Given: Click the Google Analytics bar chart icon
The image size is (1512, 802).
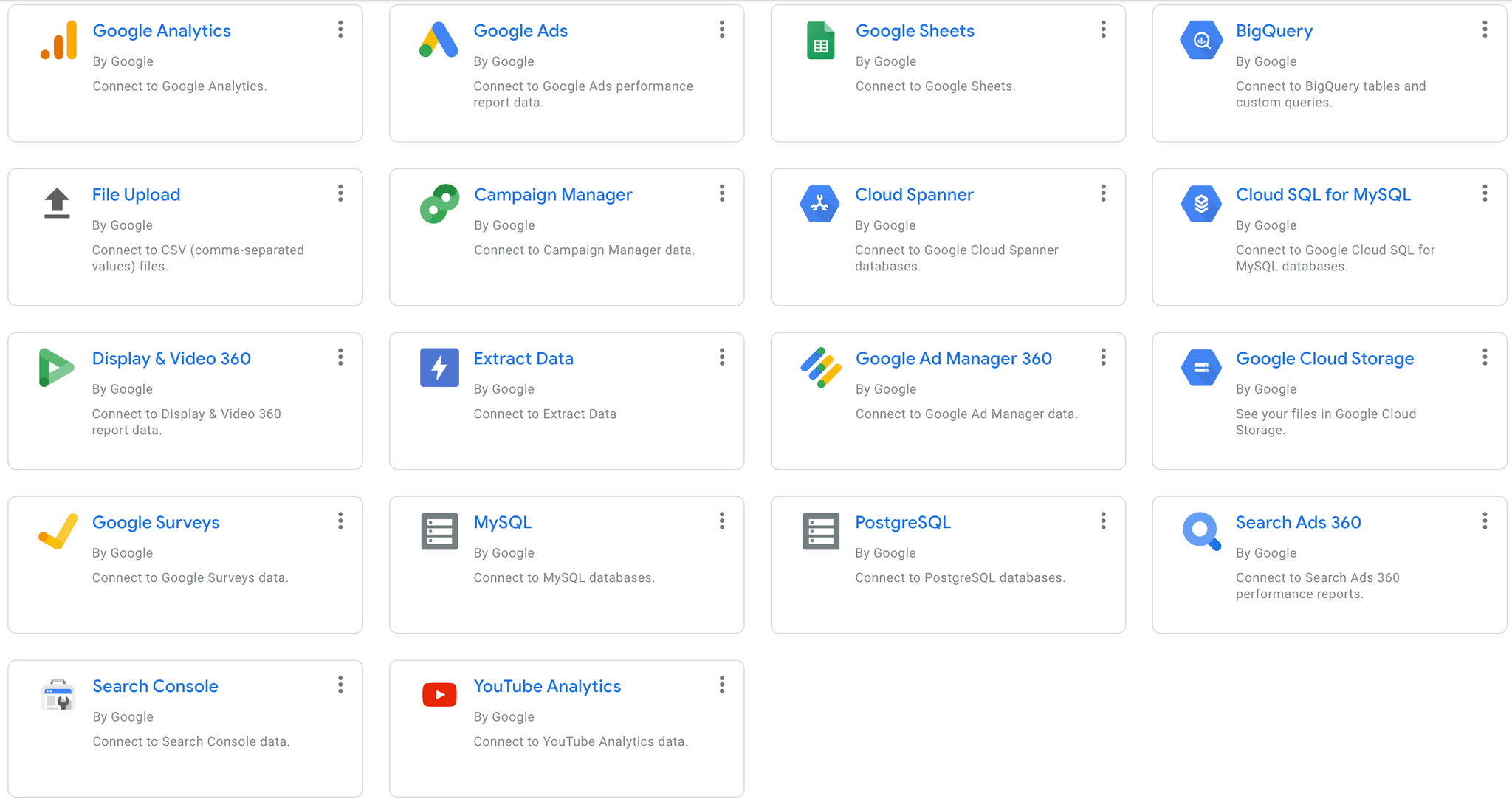Looking at the screenshot, I should (58, 40).
